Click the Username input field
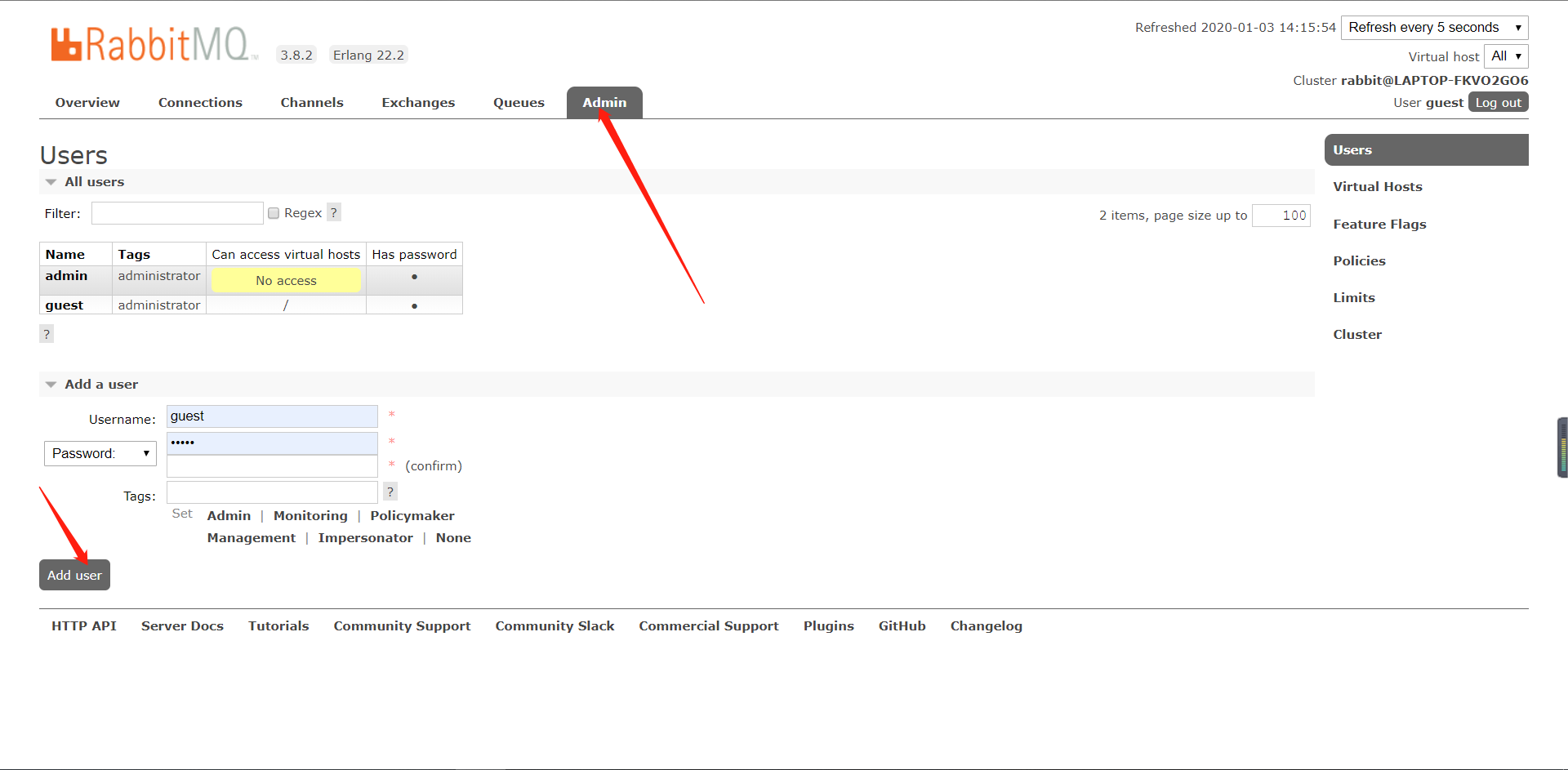Image resolution: width=1568 pixels, height=770 pixels. 272,416
